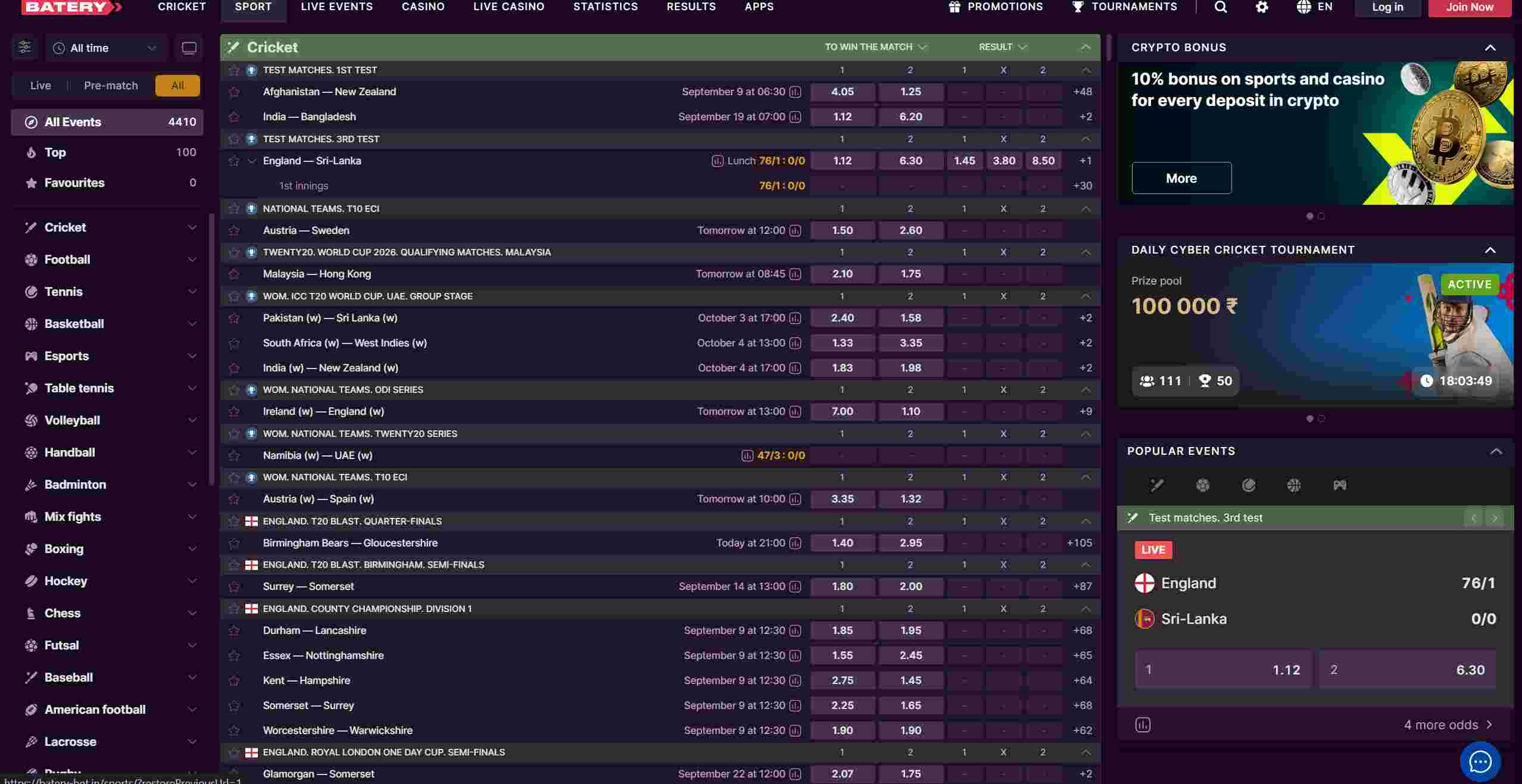The image size is (1522, 784).
Task: Click More on crypto bonus banner
Action: [x=1181, y=178]
